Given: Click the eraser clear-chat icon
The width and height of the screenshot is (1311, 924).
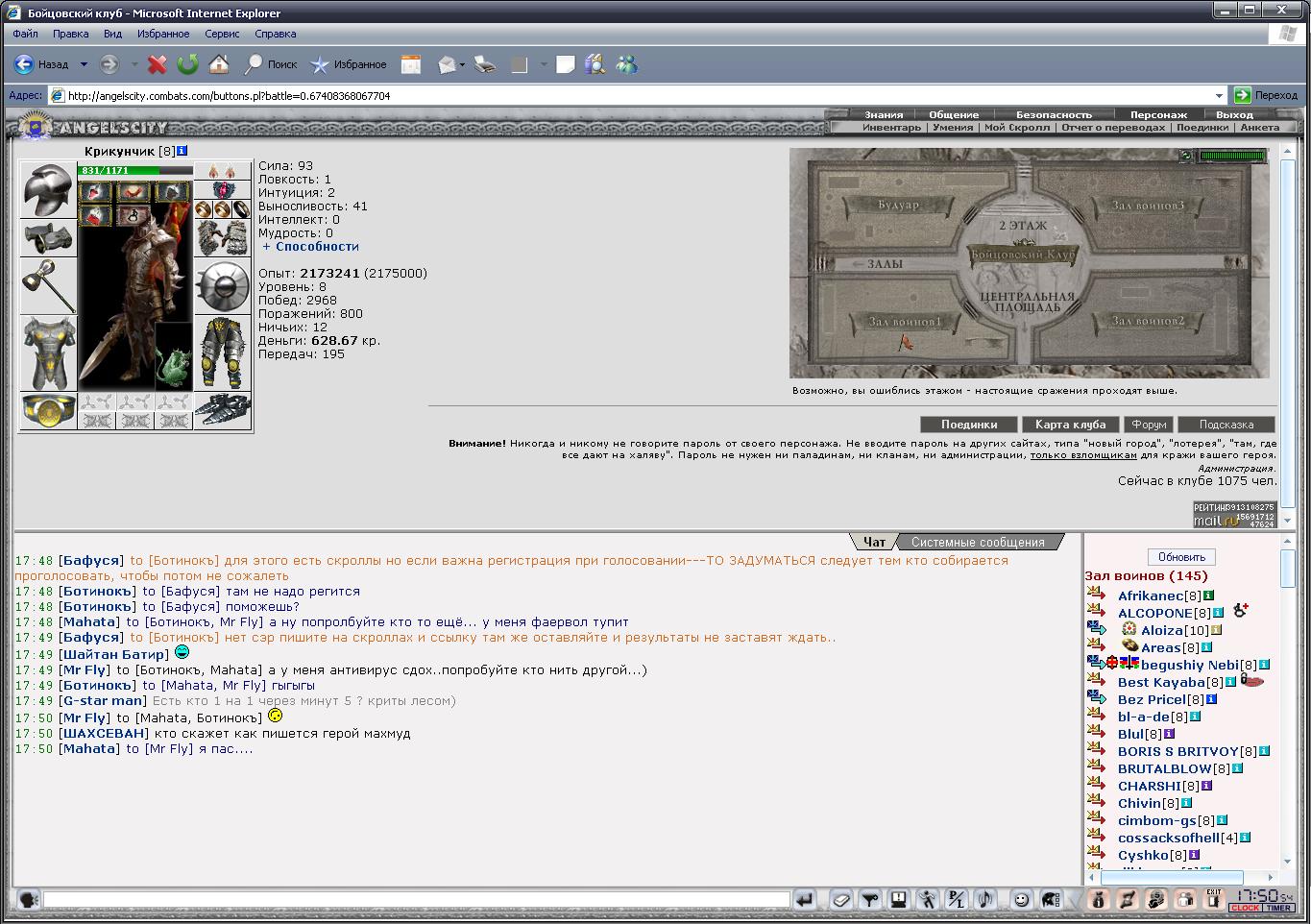Looking at the screenshot, I should pyautogui.click(x=840, y=900).
